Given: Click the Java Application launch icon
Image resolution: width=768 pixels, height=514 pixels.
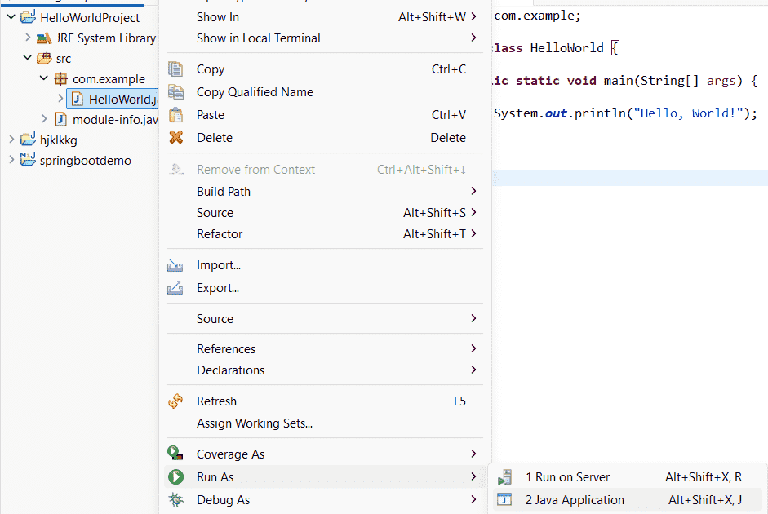Looking at the screenshot, I should [x=504, y=499].
